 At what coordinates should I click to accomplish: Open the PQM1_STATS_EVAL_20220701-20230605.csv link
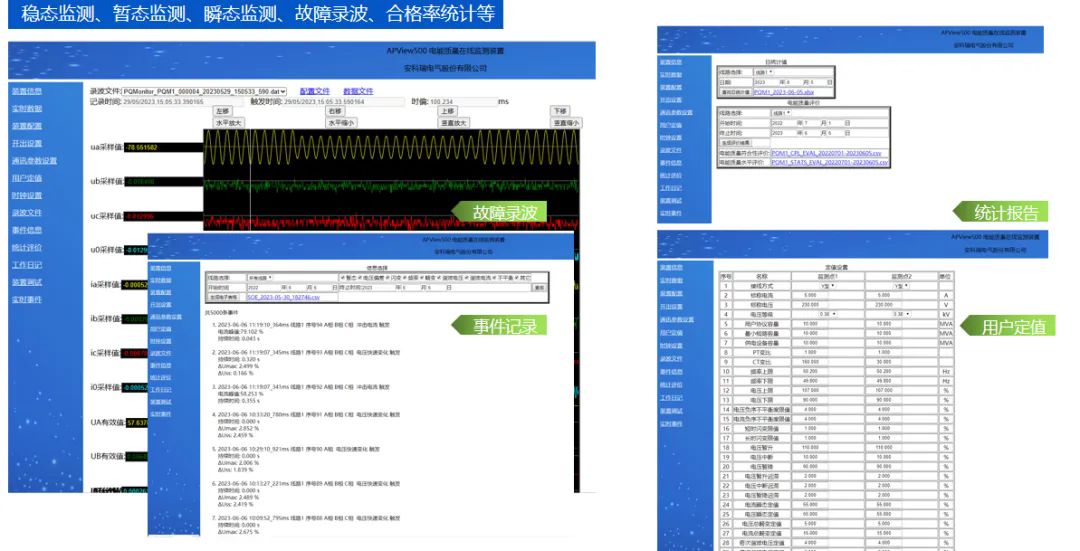pos(830,163)
